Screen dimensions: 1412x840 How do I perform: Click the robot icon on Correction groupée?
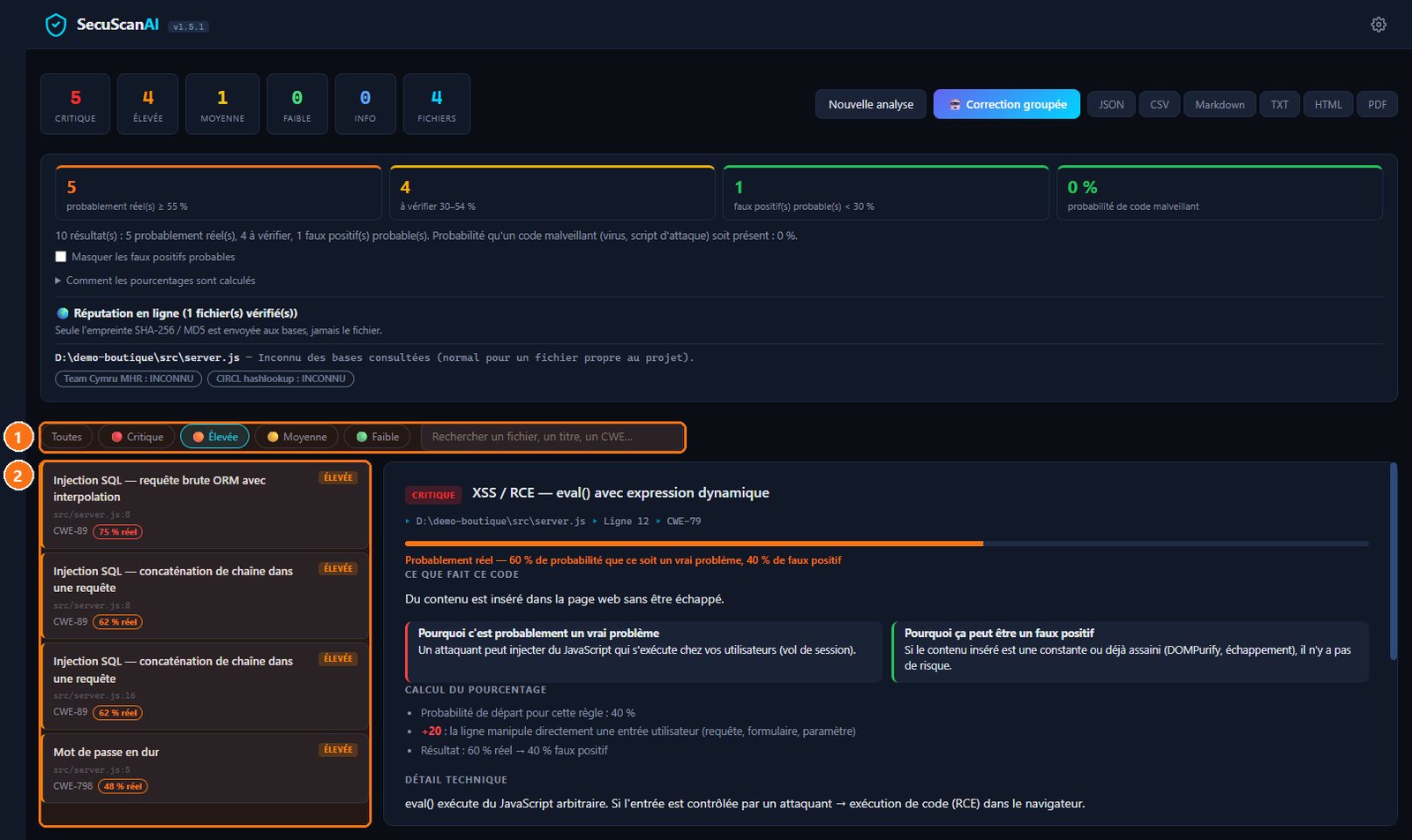[x=955, y=104]
